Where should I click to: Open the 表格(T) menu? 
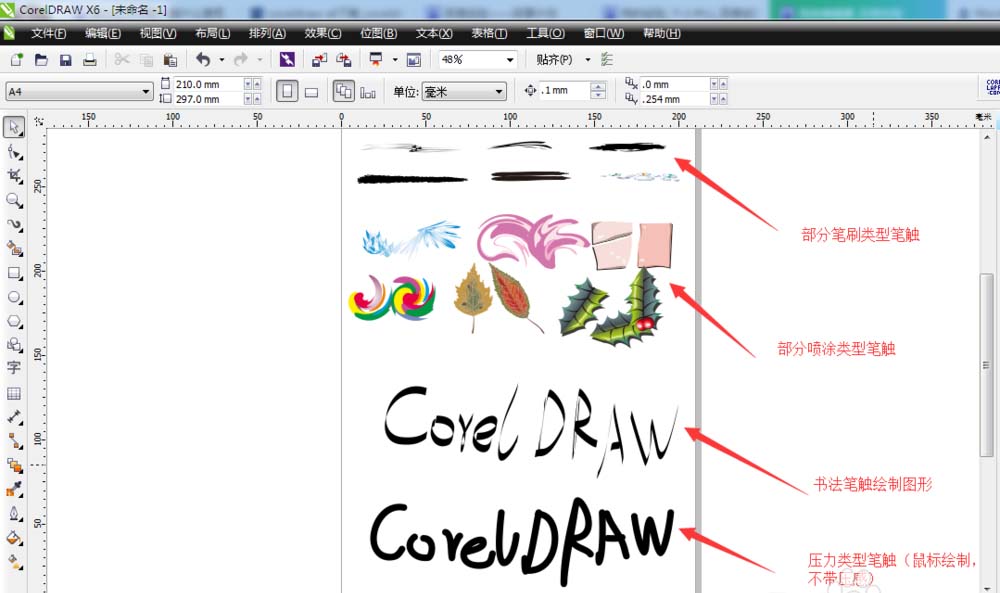[x=489, y=33]
